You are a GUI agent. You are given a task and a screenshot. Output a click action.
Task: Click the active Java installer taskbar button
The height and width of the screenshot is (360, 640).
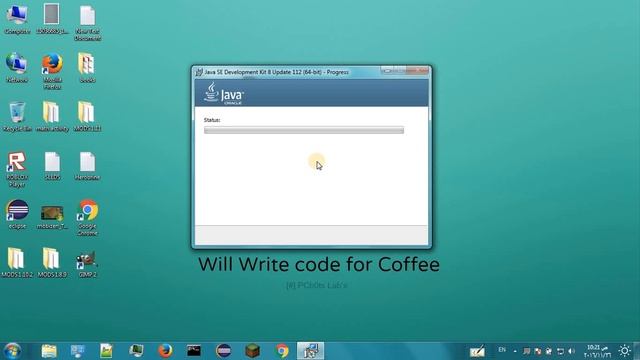tap(310, 351)
